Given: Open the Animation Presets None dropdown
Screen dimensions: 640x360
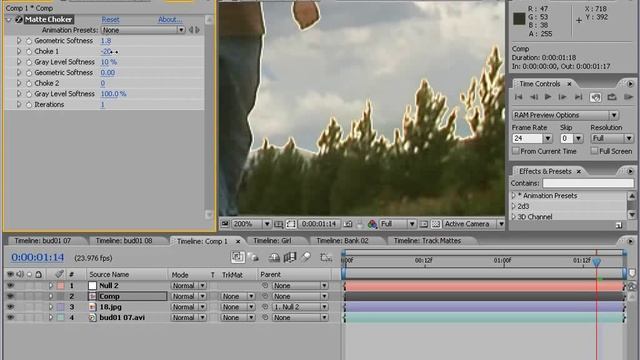Looking at the screenshot, I should click(143, 30).
